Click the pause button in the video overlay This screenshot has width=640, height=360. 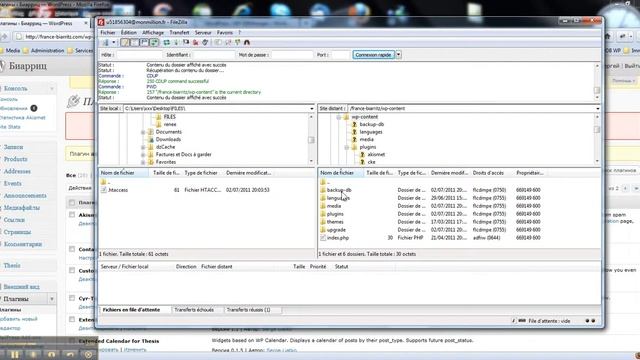click(x=15, y=354)
